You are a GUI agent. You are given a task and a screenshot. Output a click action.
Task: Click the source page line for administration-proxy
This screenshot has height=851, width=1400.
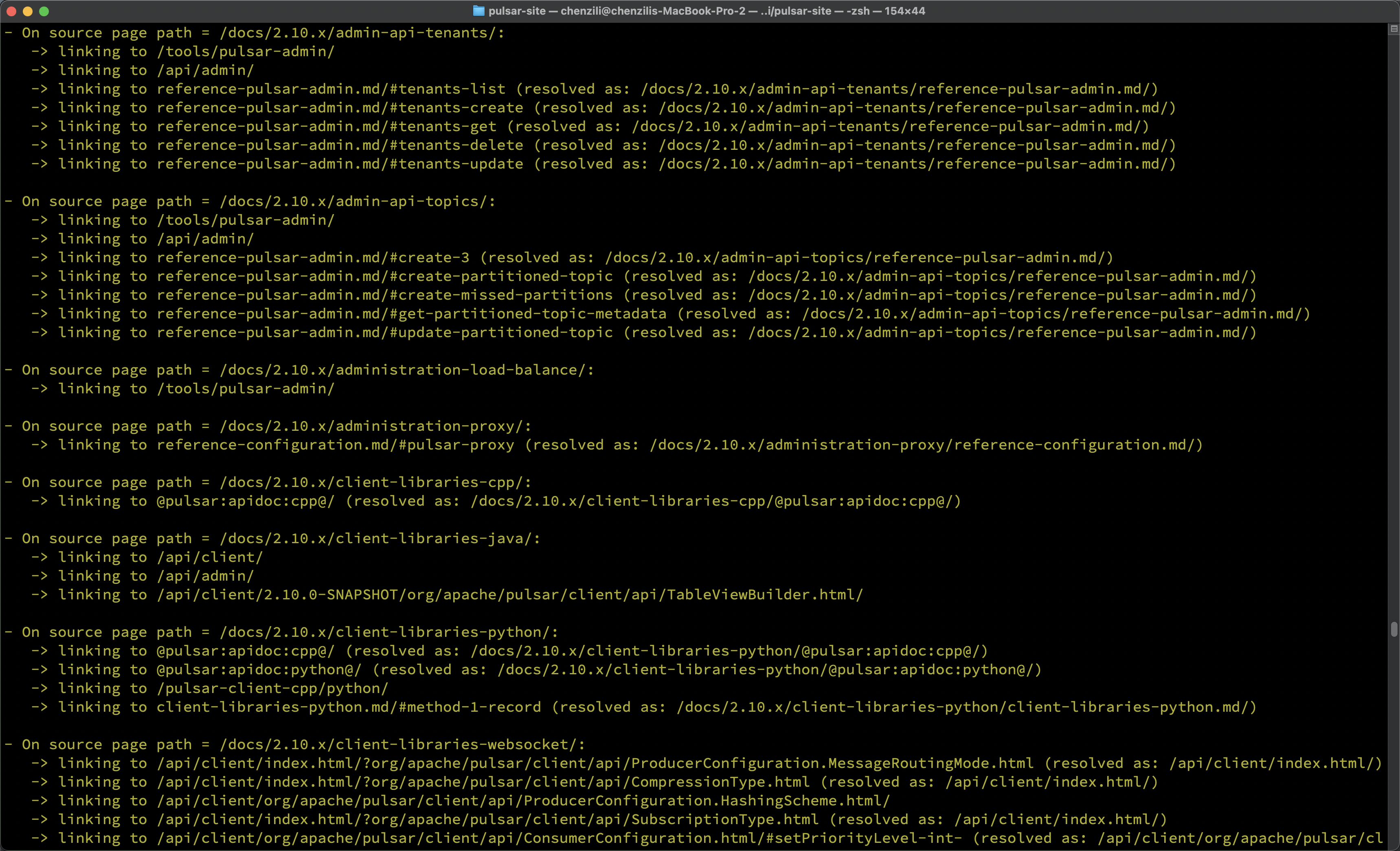tap(268, 426)
